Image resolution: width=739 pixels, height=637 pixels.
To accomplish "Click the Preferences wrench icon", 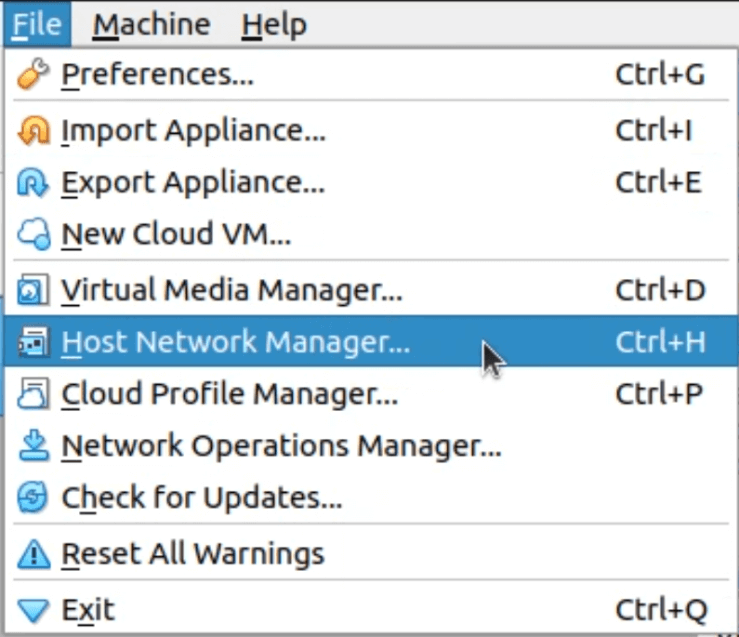I will (33, 74).
